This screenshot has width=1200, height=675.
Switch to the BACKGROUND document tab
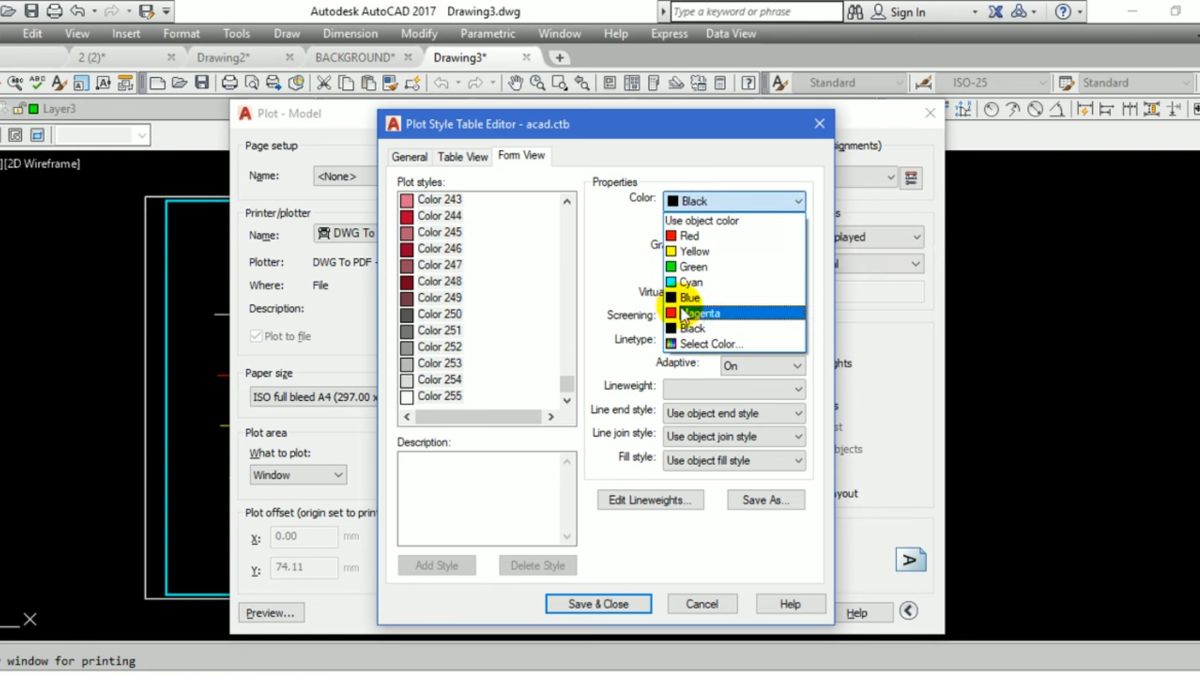355,58
